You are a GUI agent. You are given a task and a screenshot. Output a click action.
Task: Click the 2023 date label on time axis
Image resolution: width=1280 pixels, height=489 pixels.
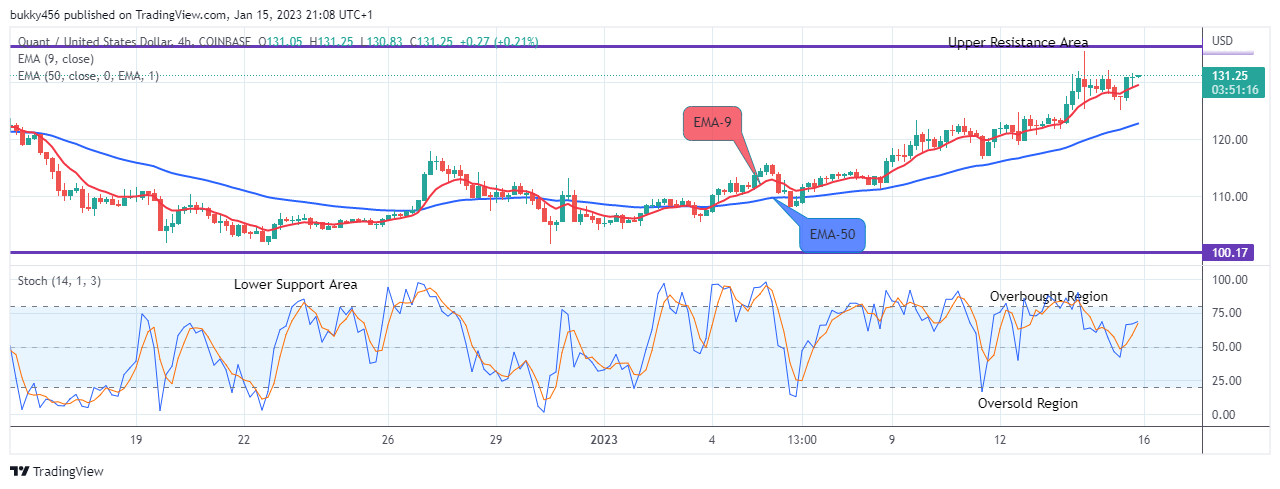604,439
